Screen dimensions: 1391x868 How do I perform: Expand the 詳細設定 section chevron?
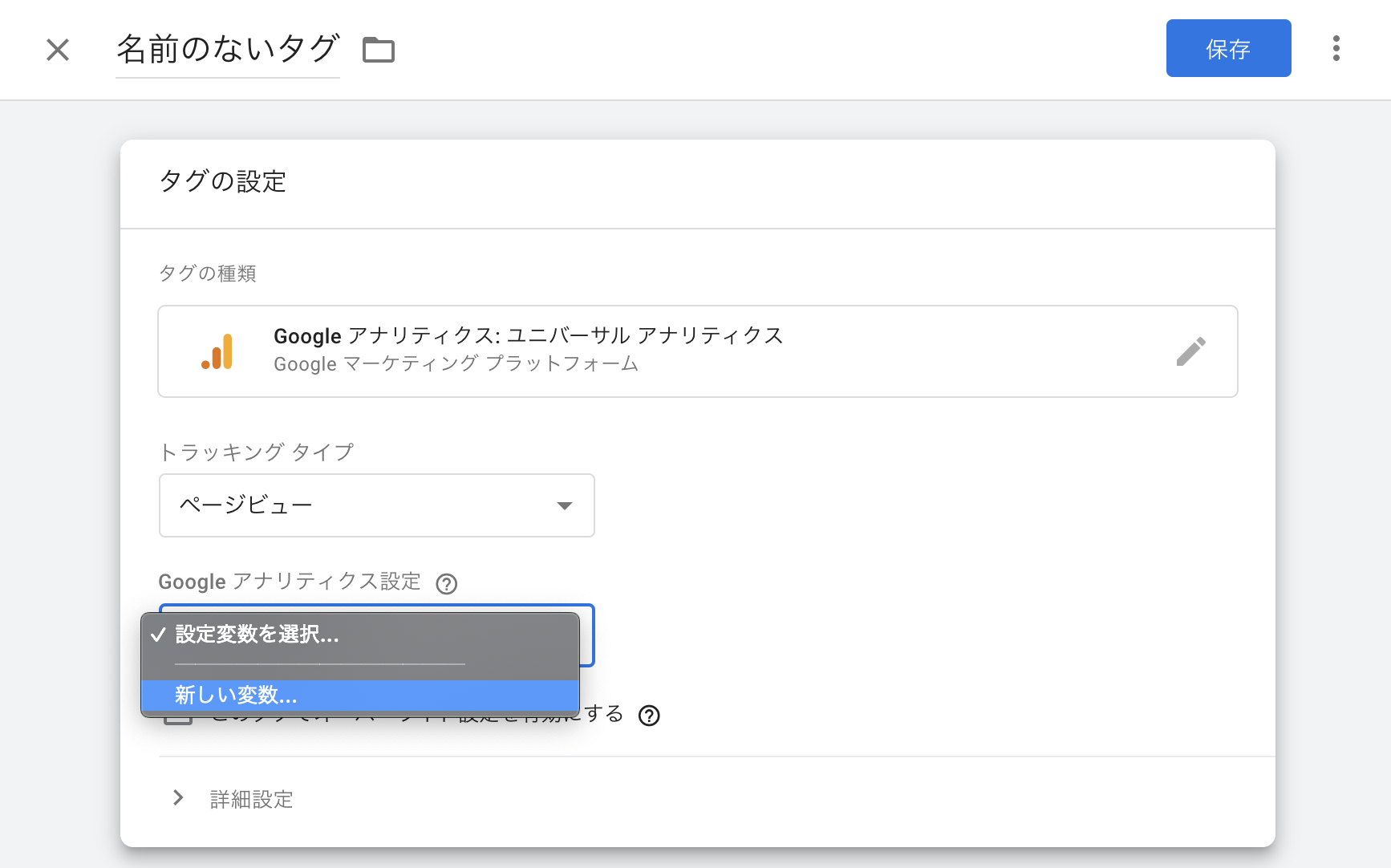point(178,798)
